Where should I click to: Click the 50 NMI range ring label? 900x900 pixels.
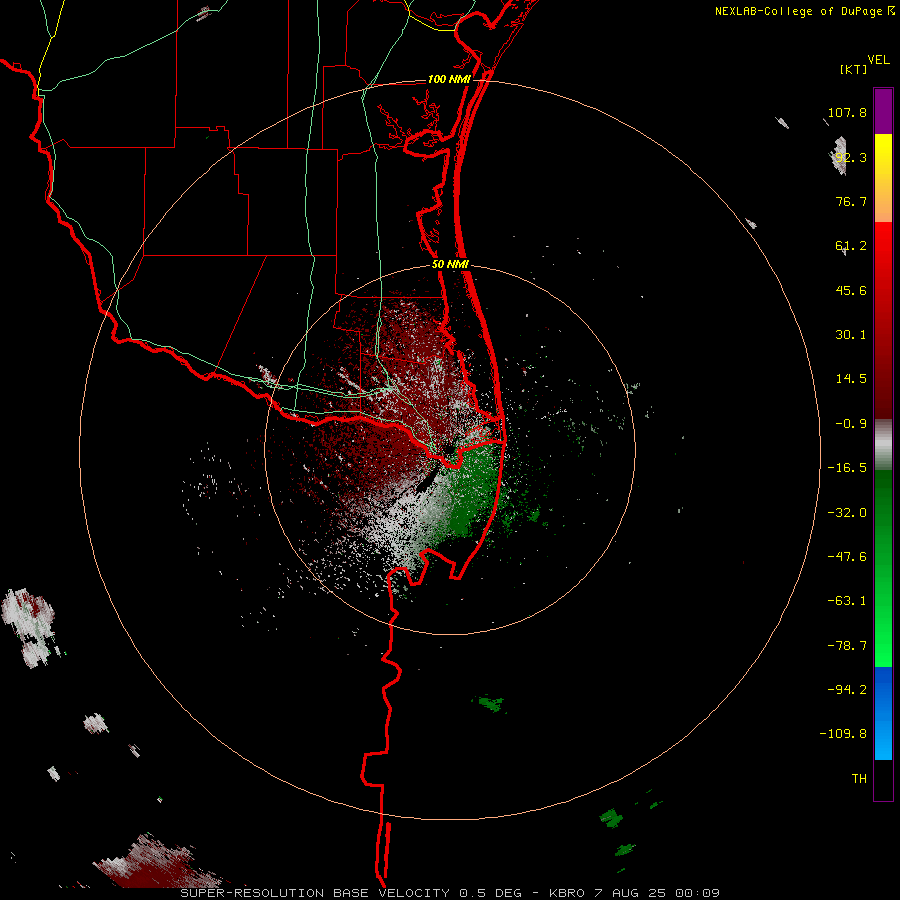(x=450, y=265)
